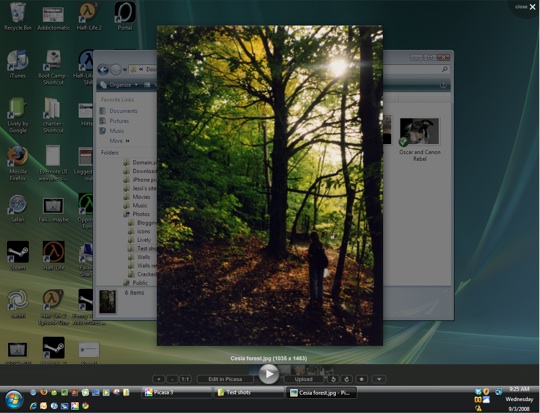The height and width of the screenshot is (413, 540).
Task: Start the slideshow with the play button
Action: coord(269,374)
